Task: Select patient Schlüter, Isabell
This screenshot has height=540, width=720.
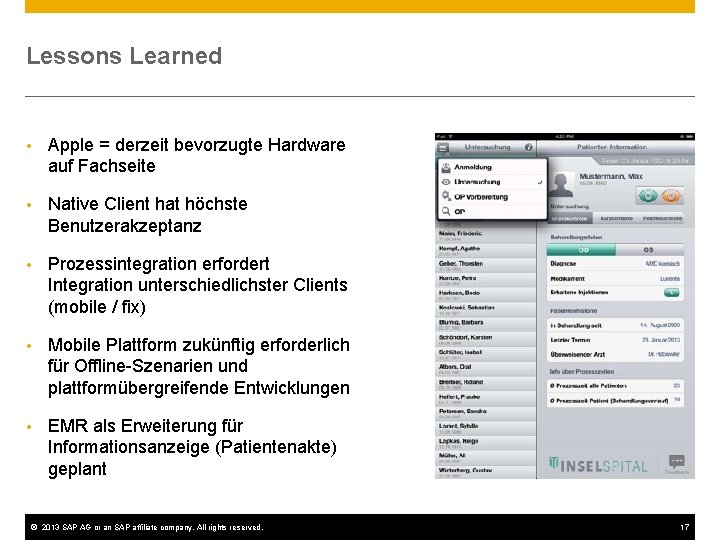Action: 485,354
